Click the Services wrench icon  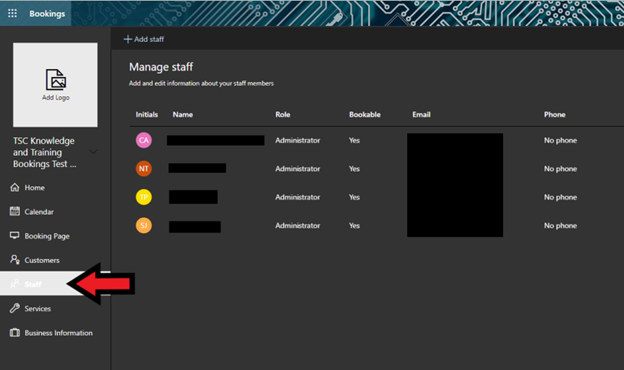15,308
